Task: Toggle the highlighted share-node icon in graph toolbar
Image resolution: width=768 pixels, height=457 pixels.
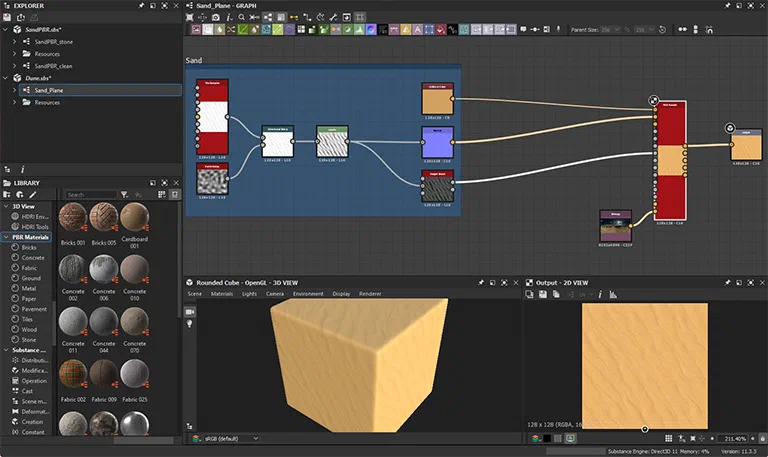Action: coord(268,17)
